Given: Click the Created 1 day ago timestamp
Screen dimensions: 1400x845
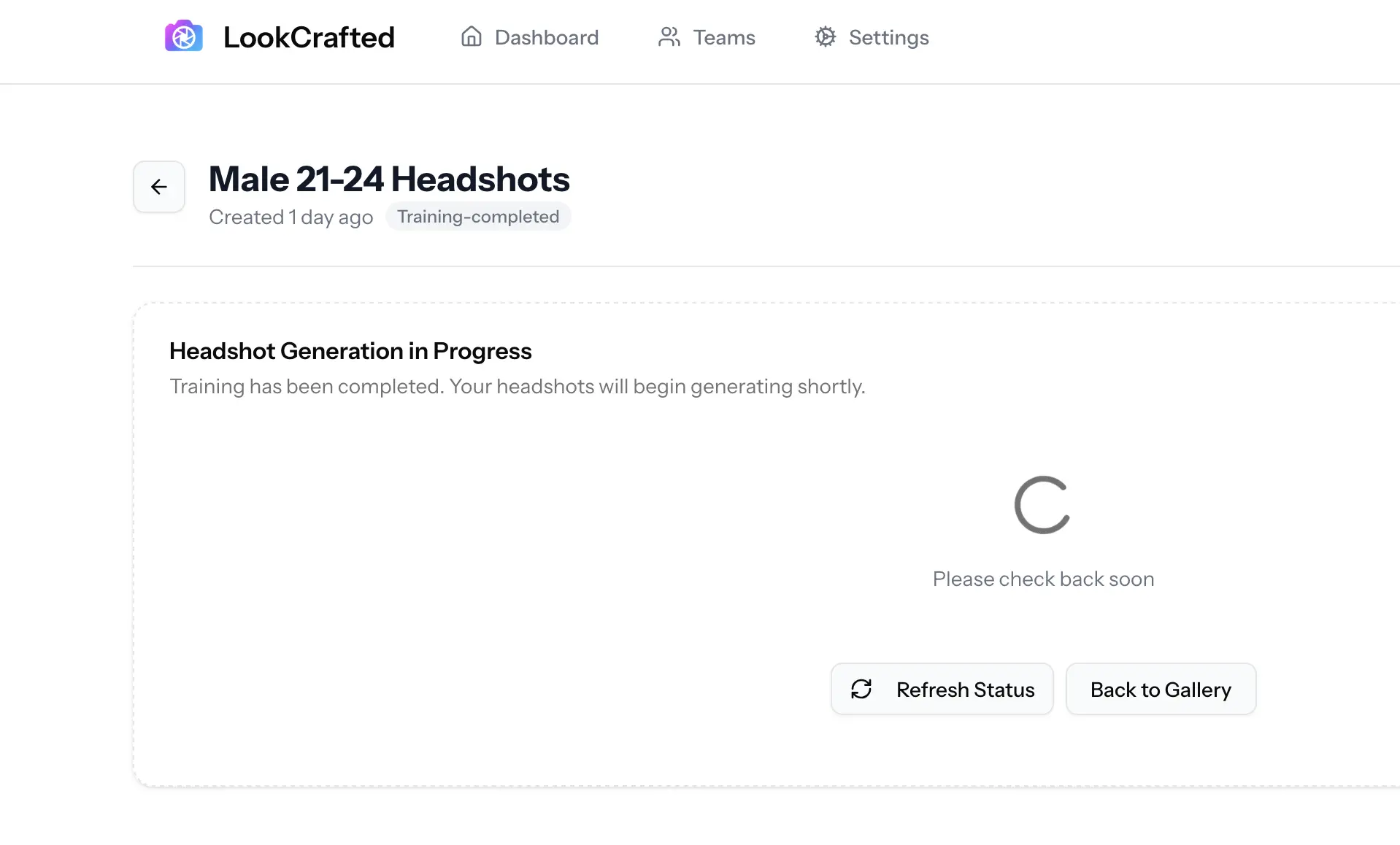Looking at the screenshot, I should [291, 217].
